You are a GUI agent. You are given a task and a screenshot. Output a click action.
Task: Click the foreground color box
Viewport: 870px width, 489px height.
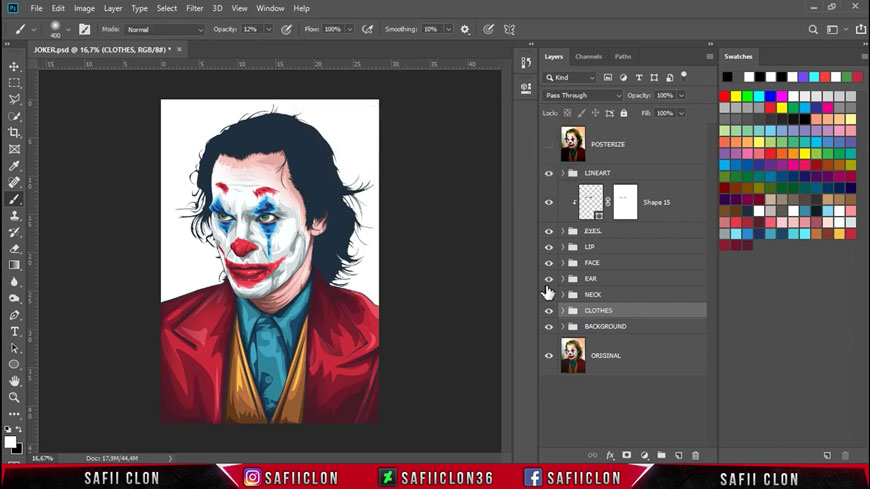[x=10, y=442]
